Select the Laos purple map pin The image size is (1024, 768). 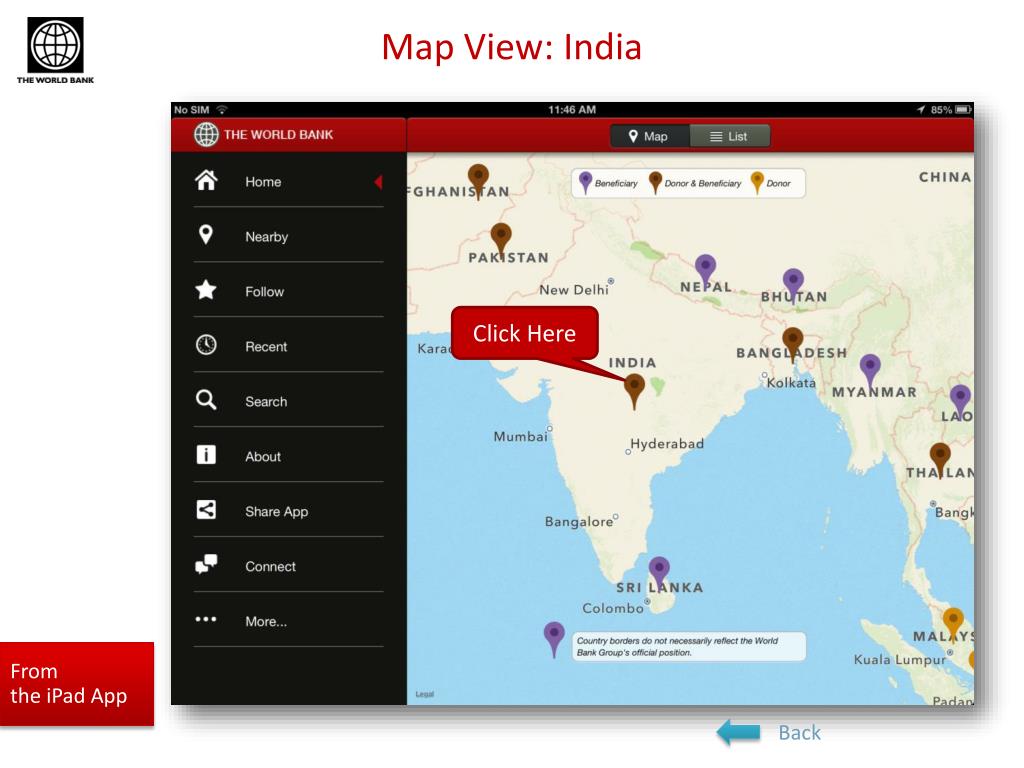tap(960, 401)
